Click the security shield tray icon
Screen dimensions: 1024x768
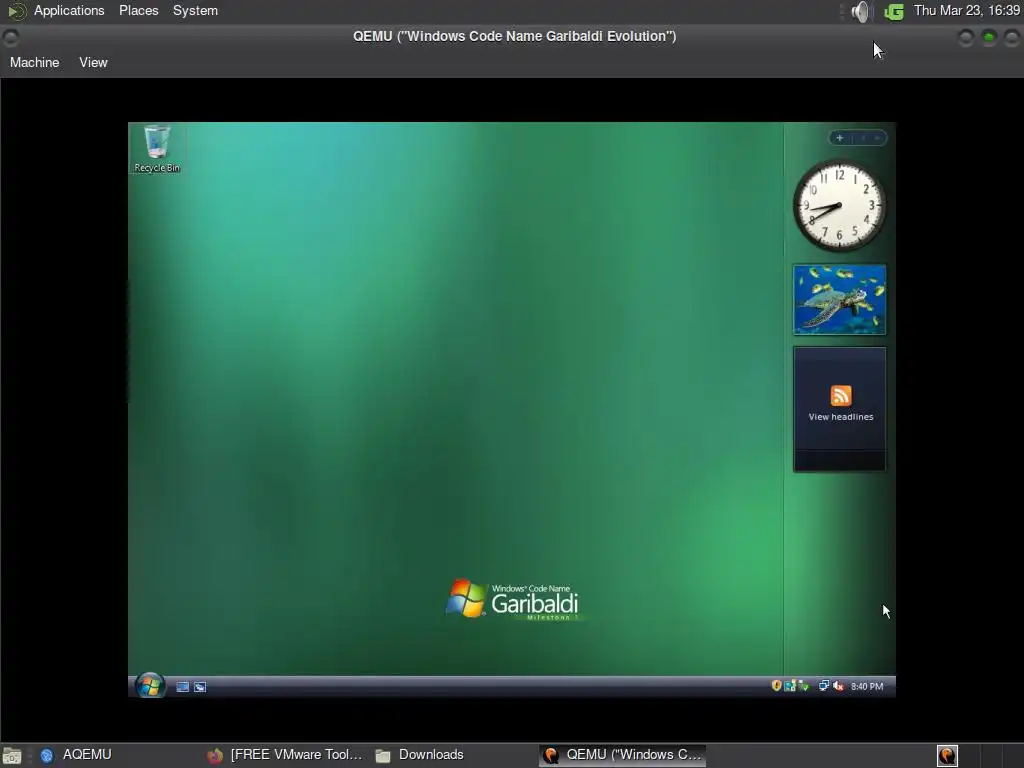[776, 685]
